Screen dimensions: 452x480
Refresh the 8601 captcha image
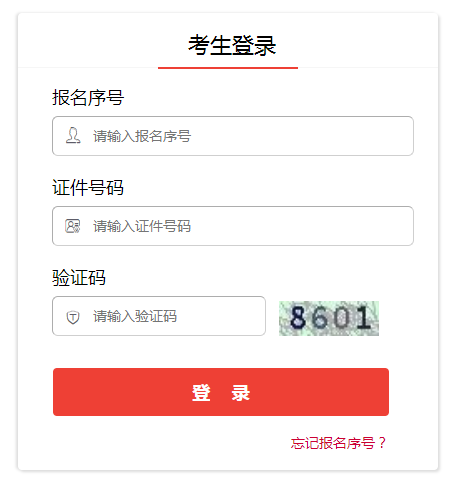coord(329,318)
